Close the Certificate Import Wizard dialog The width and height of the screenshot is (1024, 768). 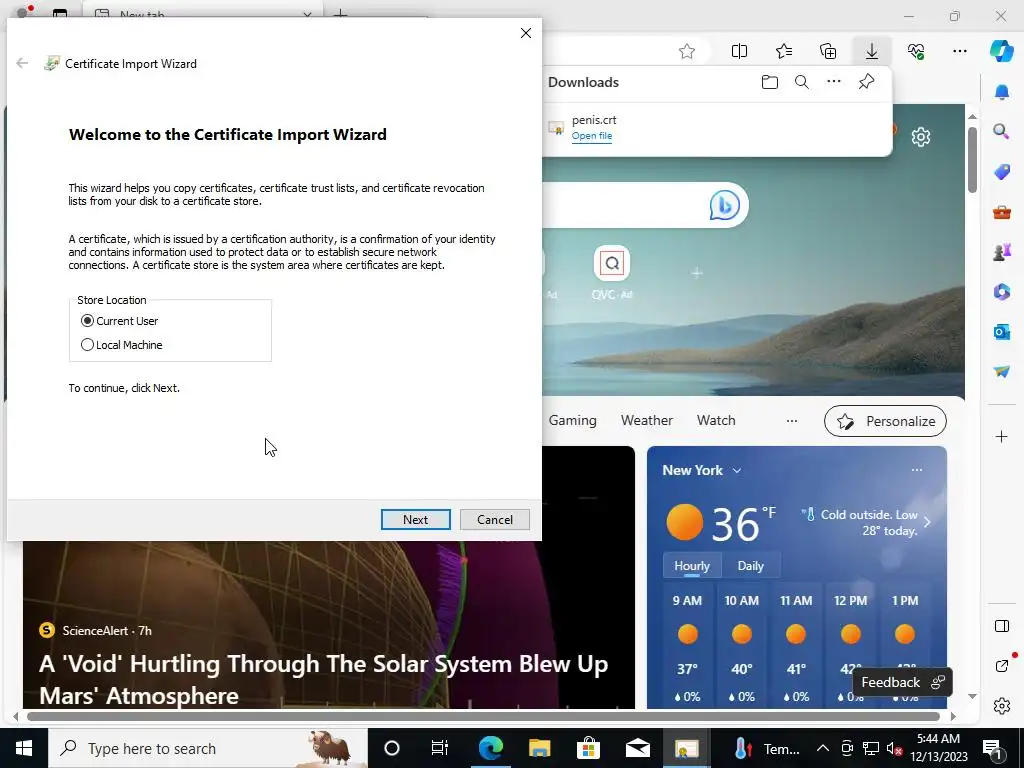tap(526, 33)
